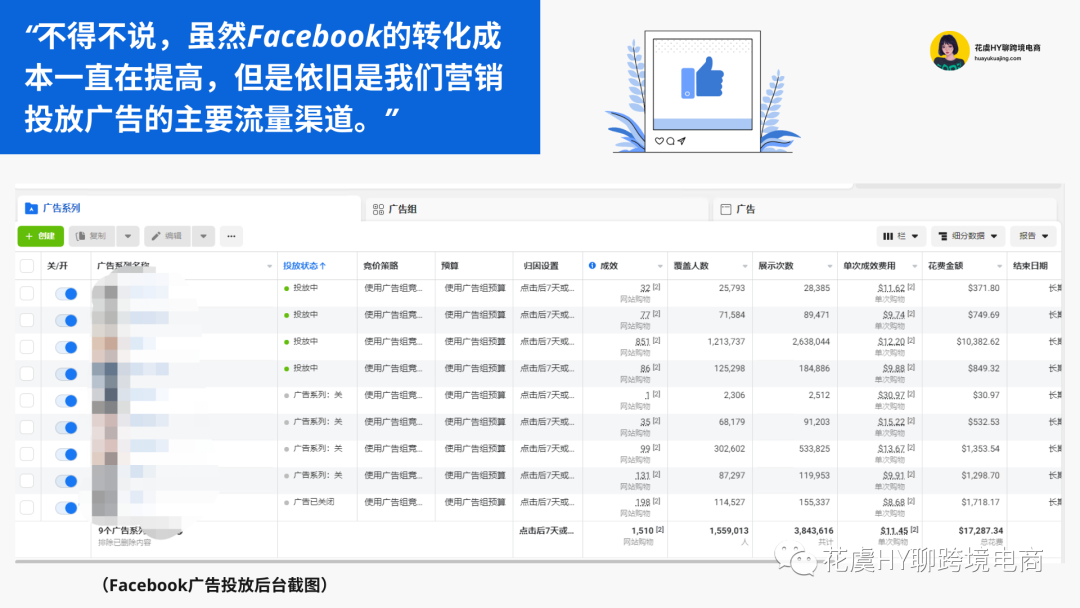Click the blue info icon beside 成效
Screen dimensions: 1080x608
[x=592, y=266]
